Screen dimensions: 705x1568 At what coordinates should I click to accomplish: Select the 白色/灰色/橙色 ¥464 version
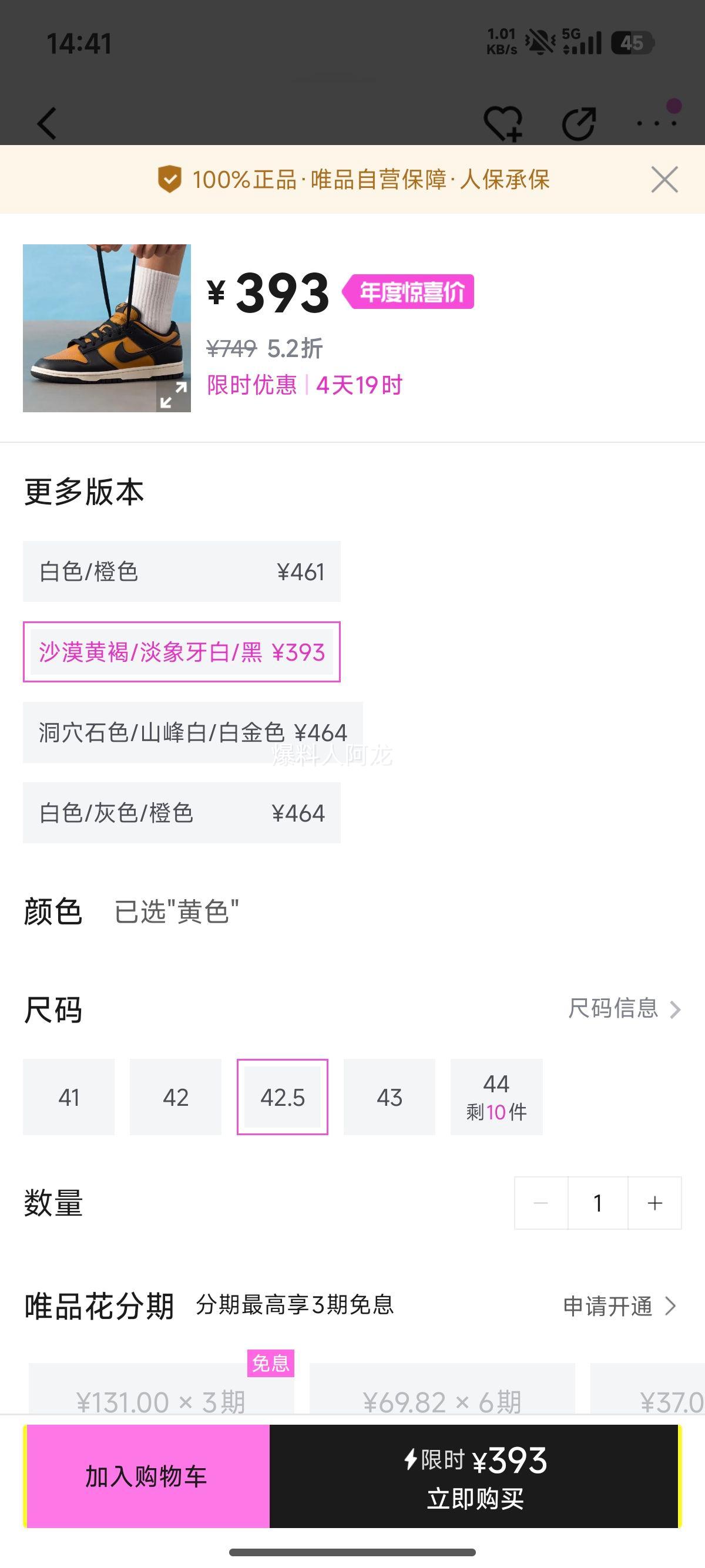pos(182,813)
